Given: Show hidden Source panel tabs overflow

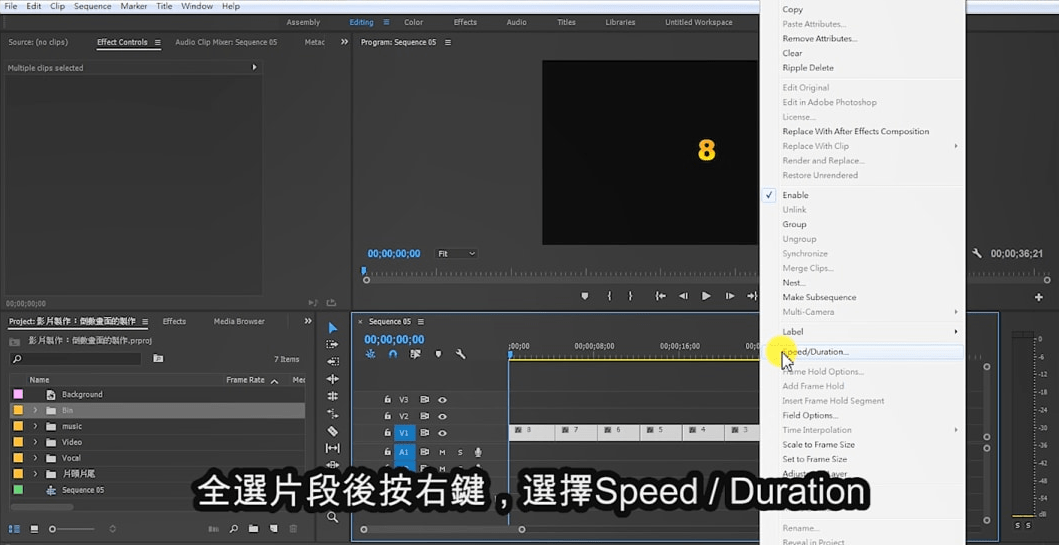Looking at the screenshot, I should pos(344,42).
